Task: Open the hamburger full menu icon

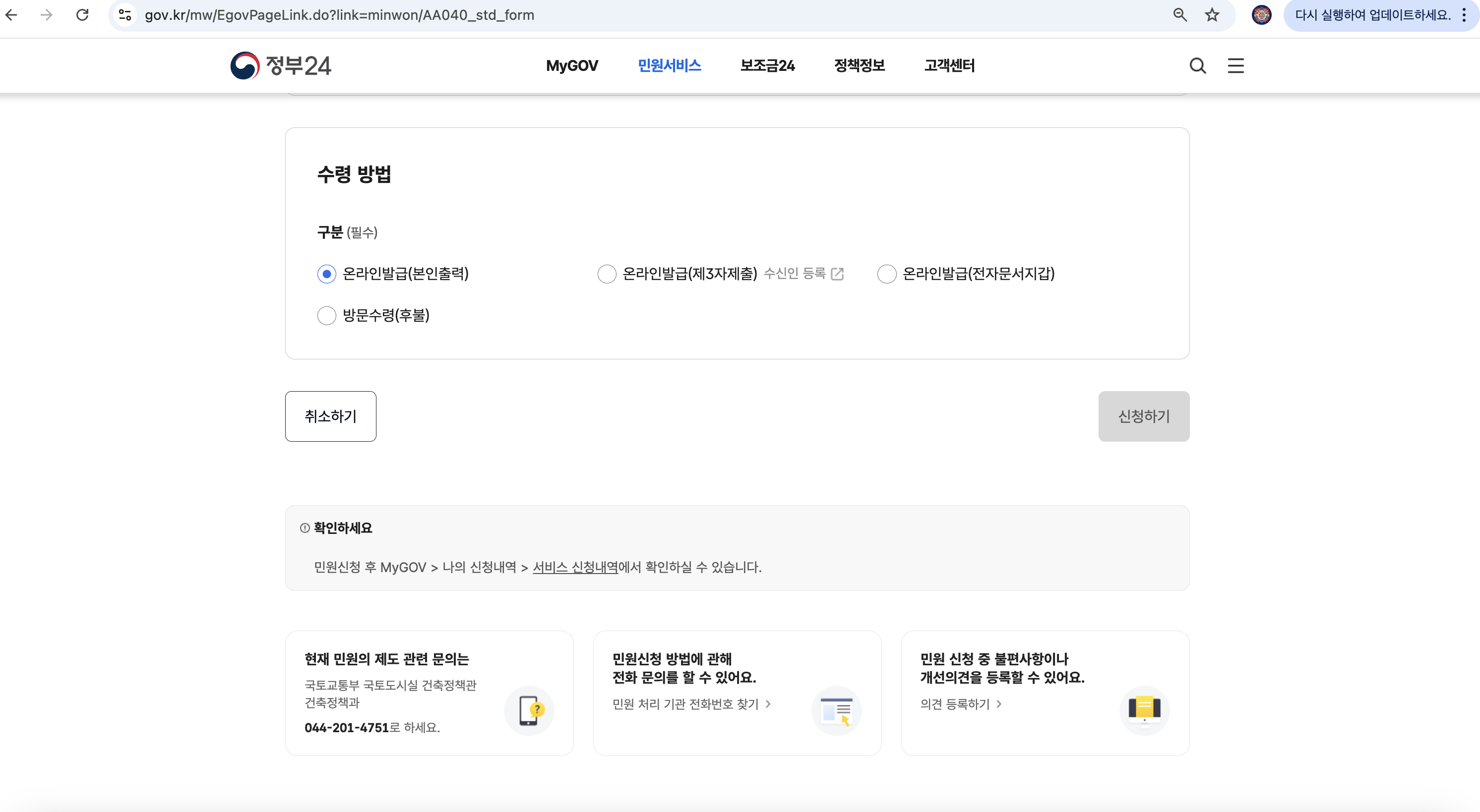Action: (x=1235, y=65)
